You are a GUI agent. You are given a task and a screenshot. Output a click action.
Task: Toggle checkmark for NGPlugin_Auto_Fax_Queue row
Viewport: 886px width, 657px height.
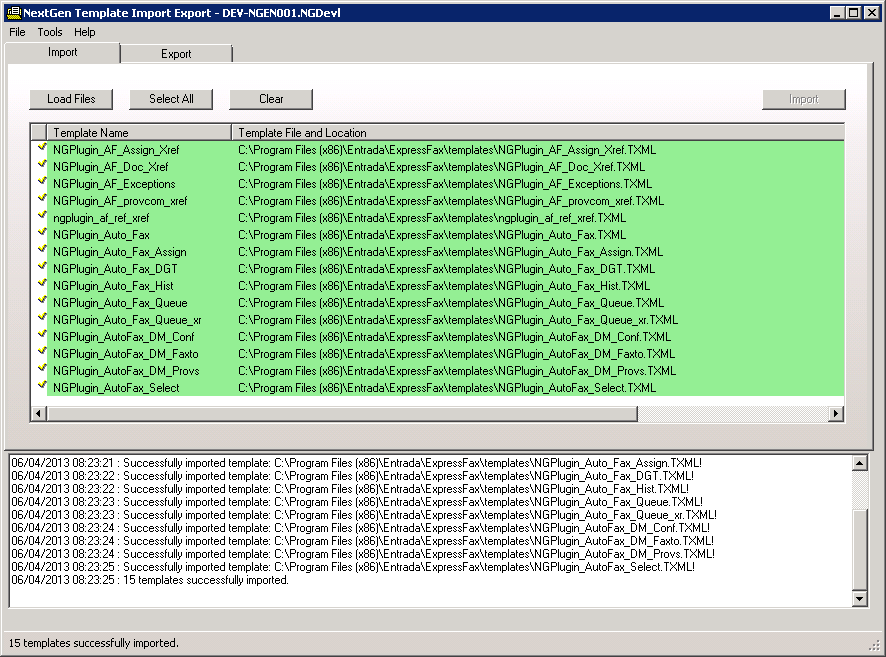click(x=41, y=301)
